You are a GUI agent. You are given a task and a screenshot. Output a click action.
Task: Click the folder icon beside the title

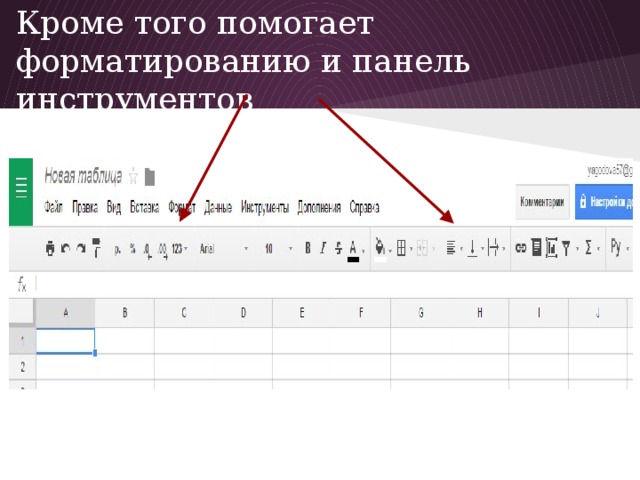pos(150,177)
